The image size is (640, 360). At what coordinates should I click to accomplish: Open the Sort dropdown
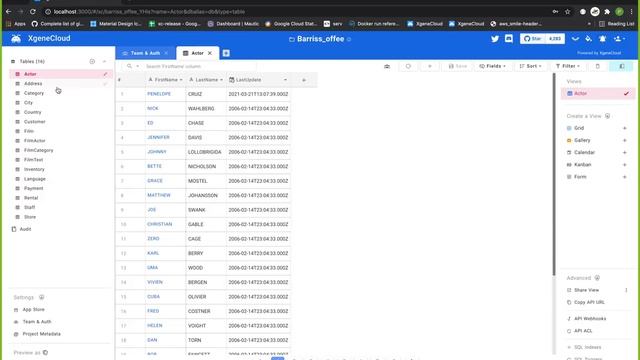[x=530, y=66]
